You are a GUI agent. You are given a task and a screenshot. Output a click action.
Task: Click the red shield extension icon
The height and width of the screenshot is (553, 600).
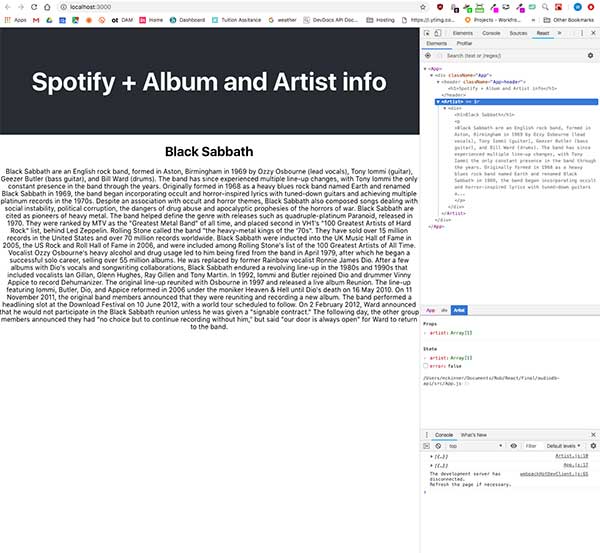pos(440,7)
